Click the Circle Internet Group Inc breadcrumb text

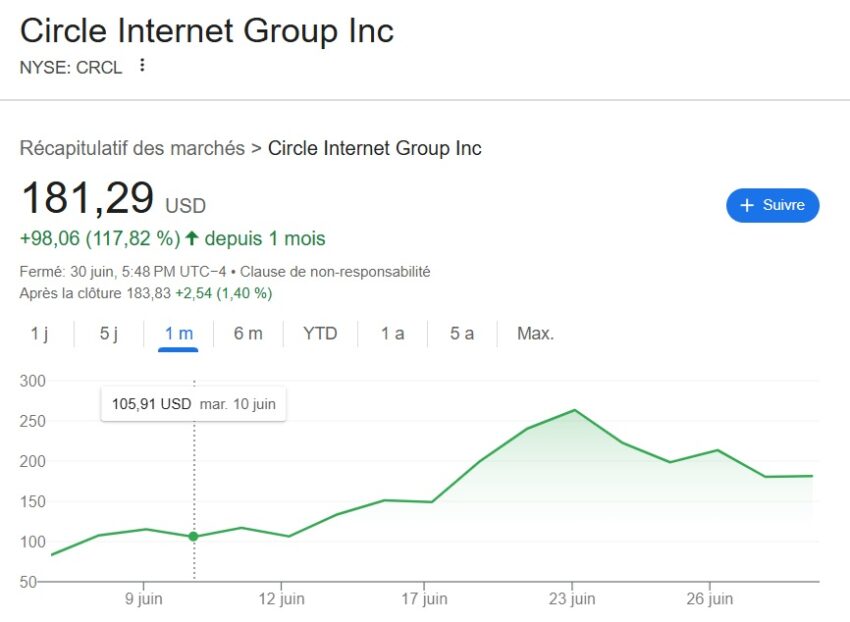point(375,148)
